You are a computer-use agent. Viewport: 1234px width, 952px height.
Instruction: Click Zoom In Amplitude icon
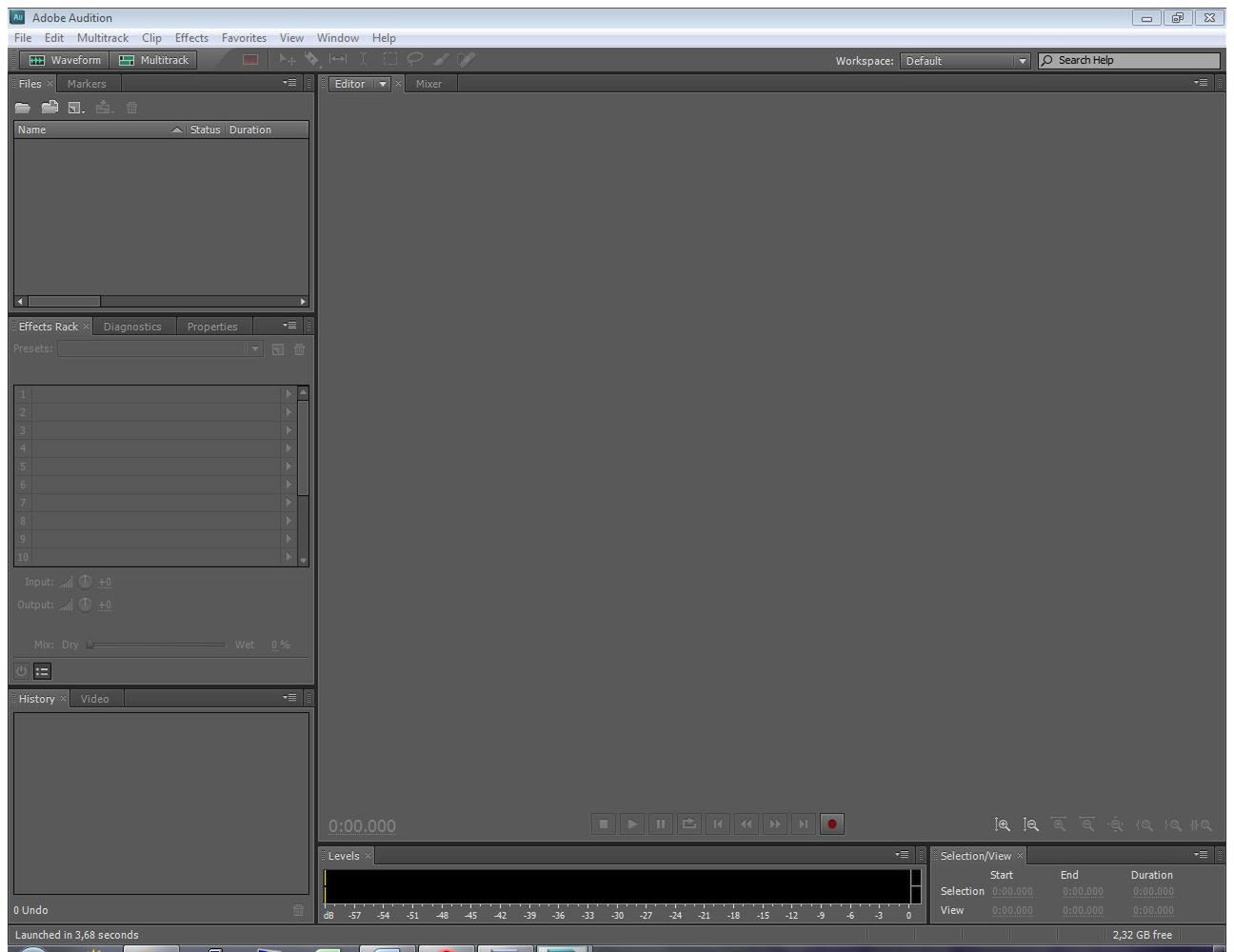[x=1003, y=825]
